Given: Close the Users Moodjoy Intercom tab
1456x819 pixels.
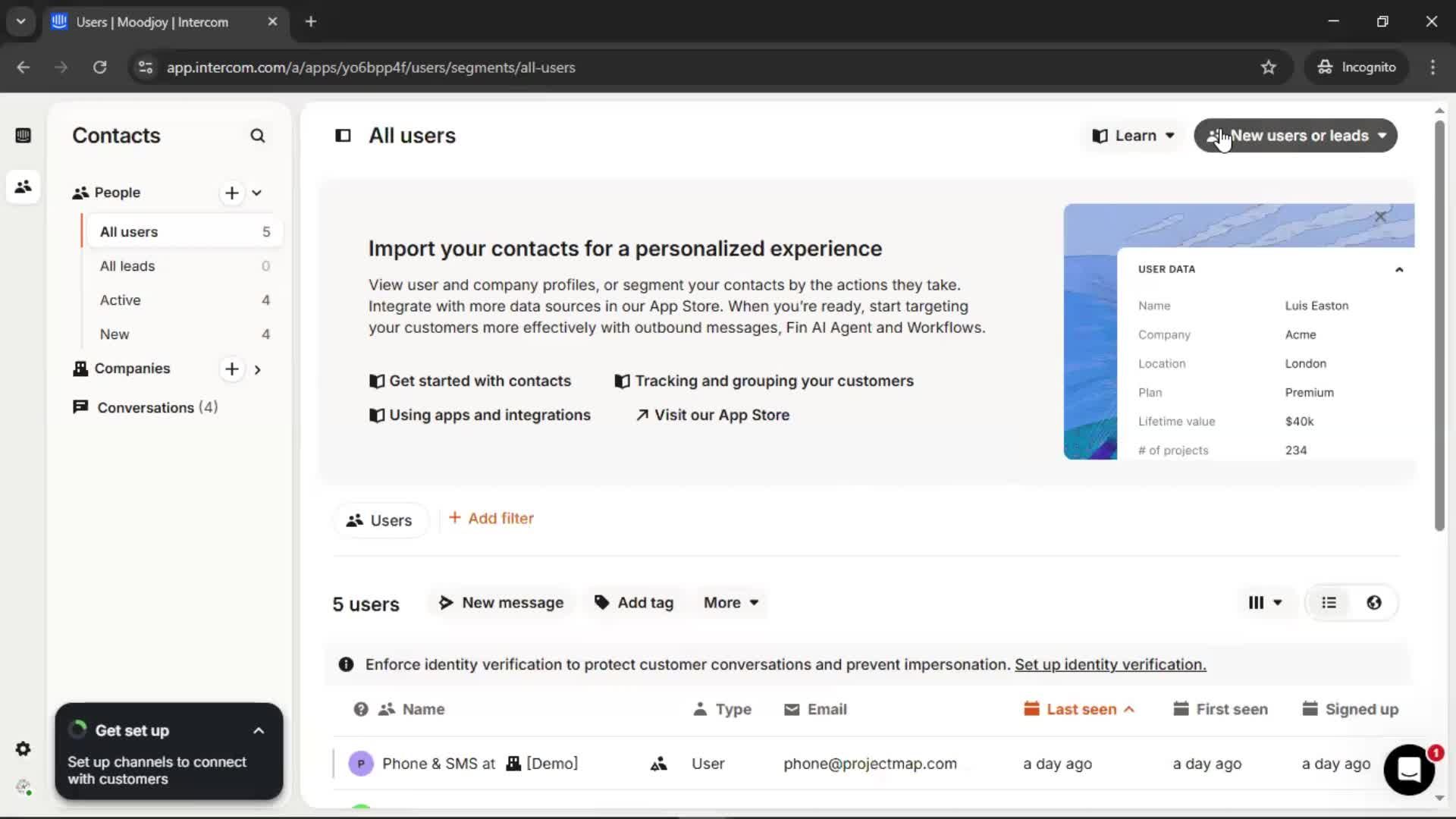Looking at the screenshot, I should coord(272,22).
